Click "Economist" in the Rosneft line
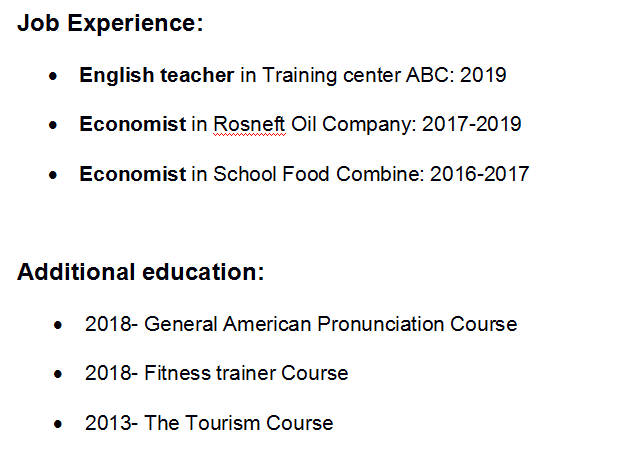Image resolution: width=637 pixels, height=465 pixels. [132, 125]
